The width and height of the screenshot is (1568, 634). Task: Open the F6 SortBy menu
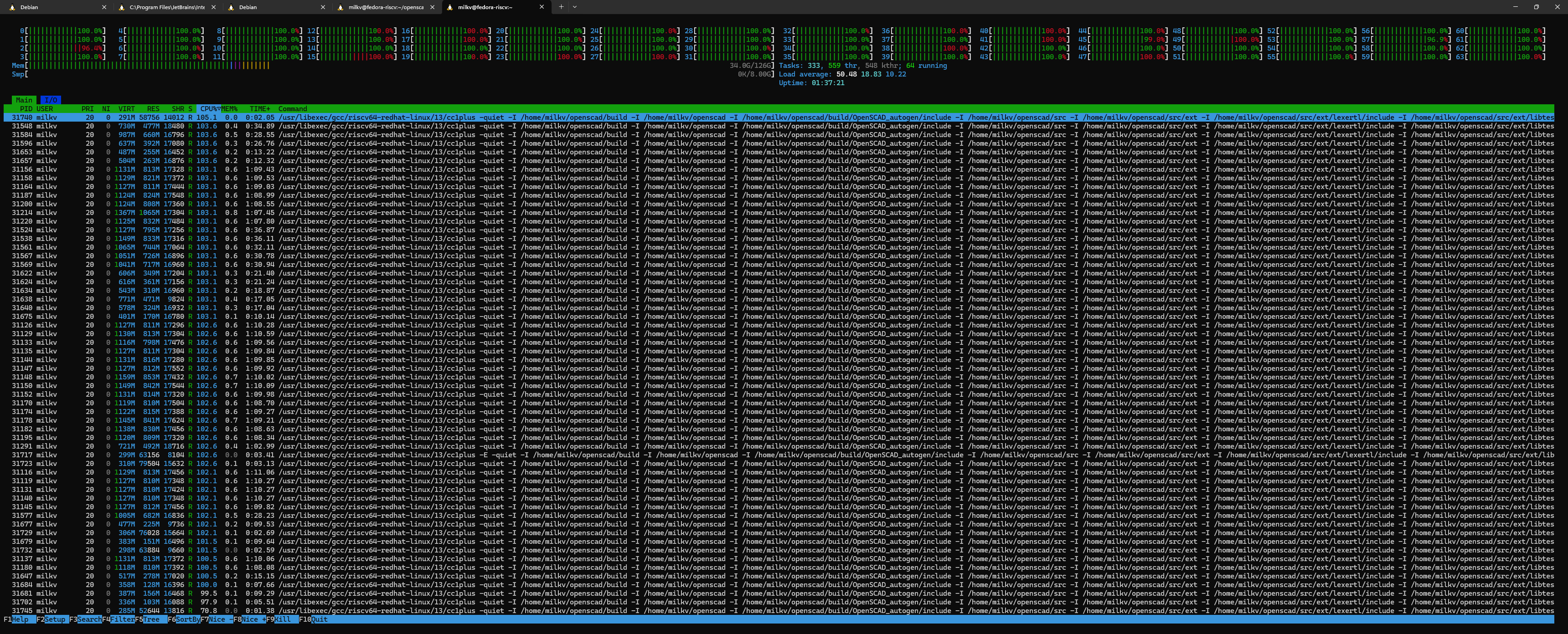pos(187,619)
